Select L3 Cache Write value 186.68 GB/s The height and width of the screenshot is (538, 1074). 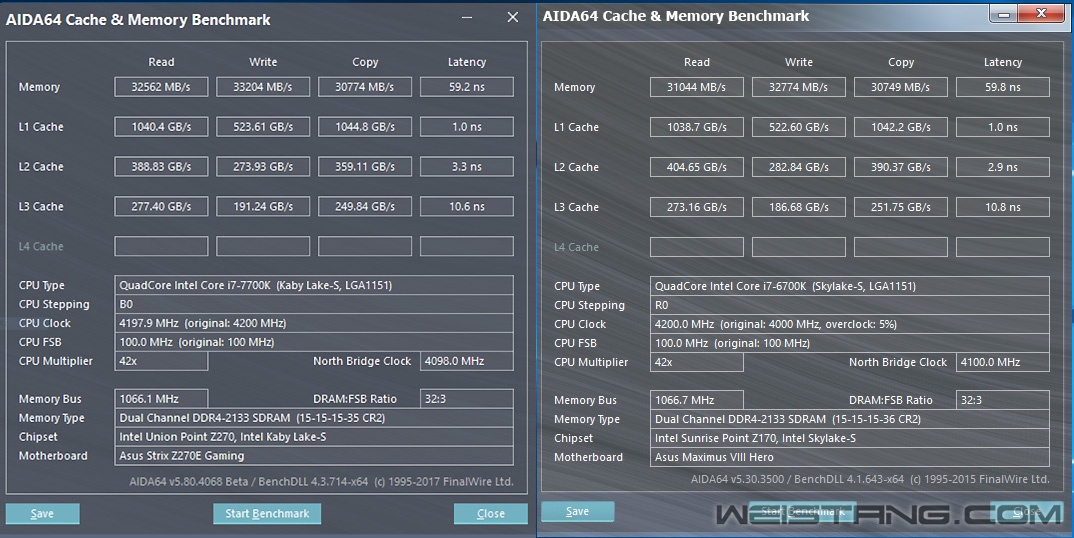pos(799,207)
